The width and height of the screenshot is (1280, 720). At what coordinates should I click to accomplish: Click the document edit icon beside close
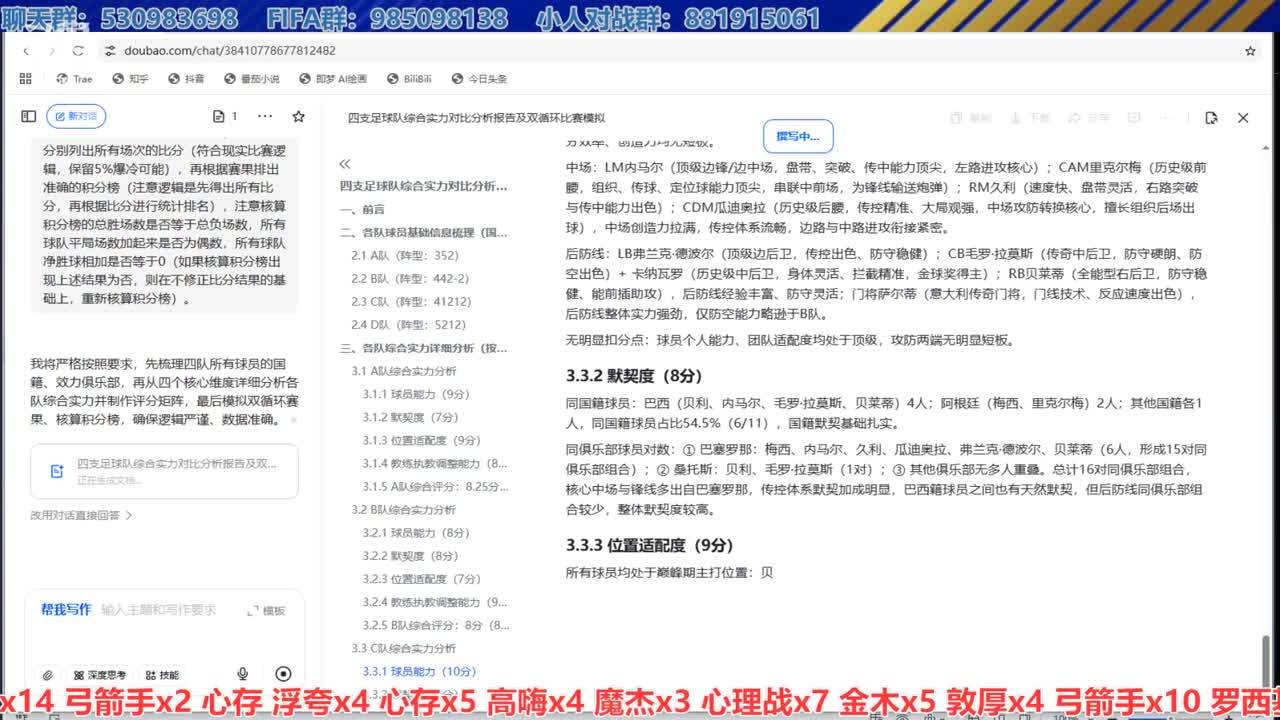click(x=1211, y=118)
